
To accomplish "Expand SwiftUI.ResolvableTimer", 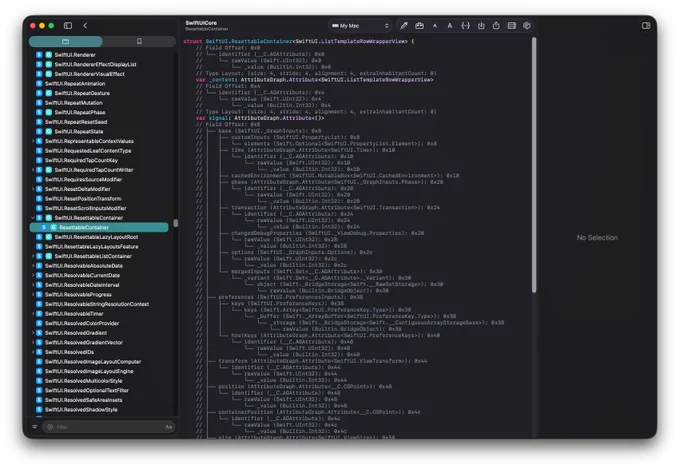I will 33,314.
